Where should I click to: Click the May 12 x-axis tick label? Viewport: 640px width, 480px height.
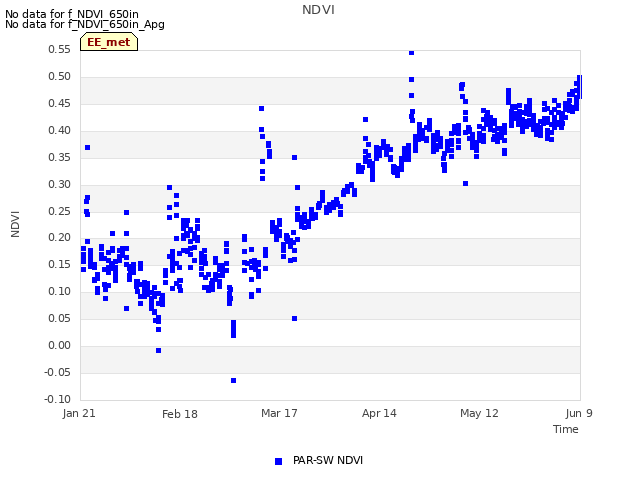[x=479, y=413]
